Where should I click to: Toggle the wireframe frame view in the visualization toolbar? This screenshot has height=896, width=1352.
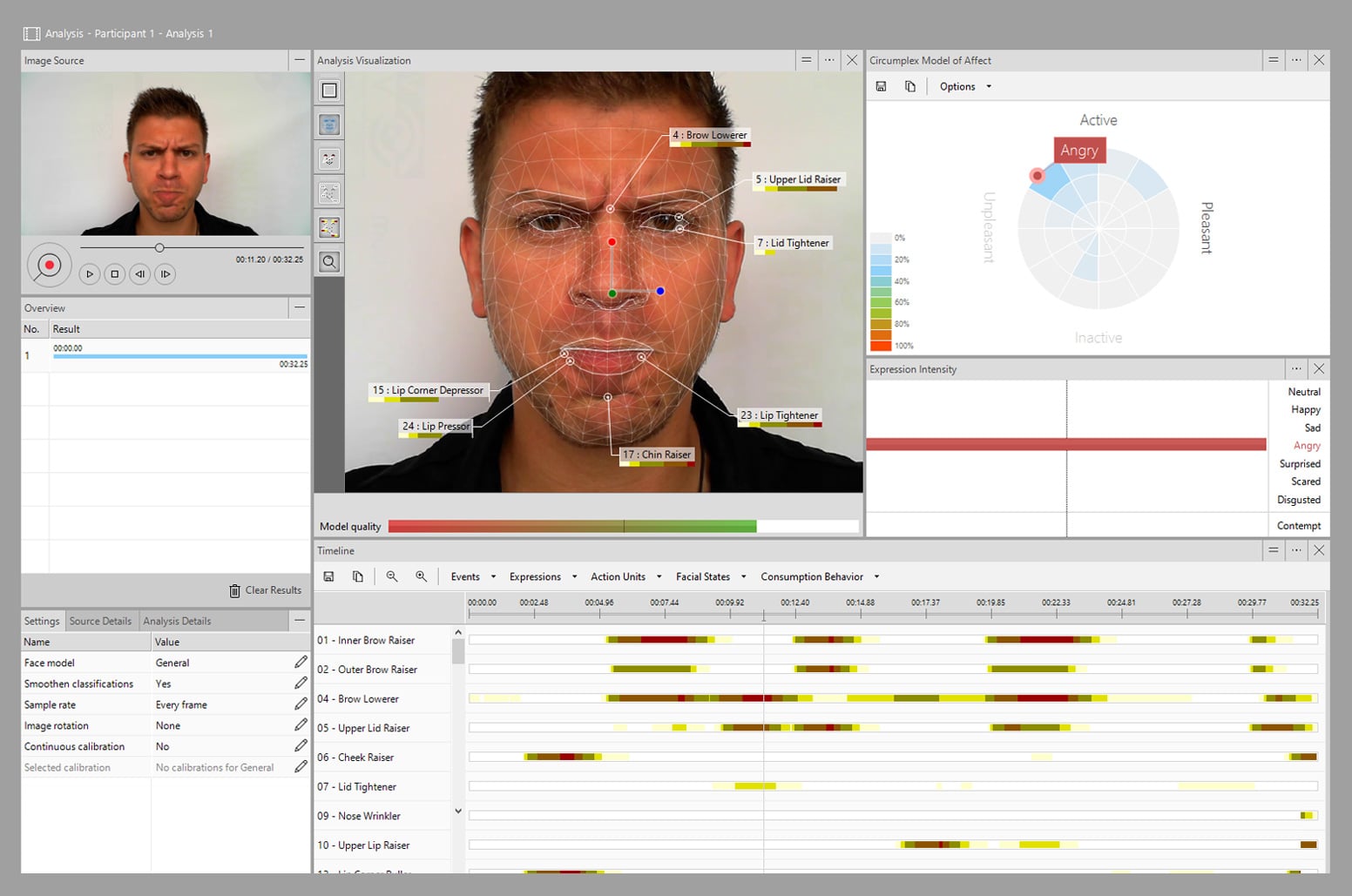pyautogui.click(x=328, y=89)
